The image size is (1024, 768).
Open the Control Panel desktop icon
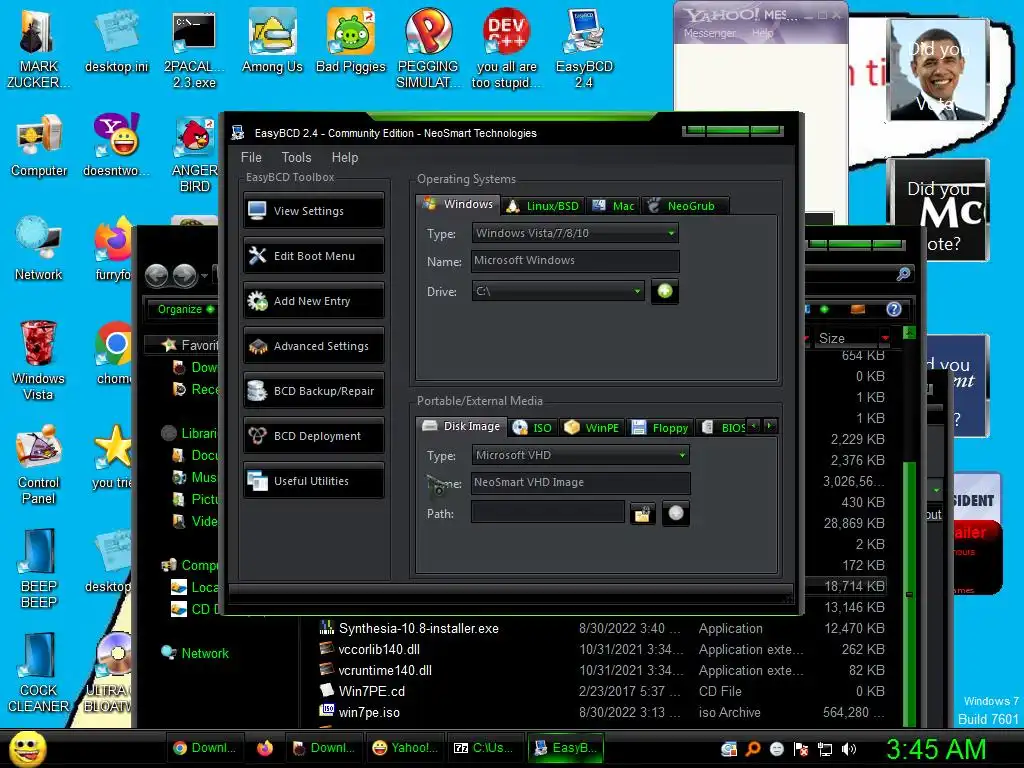click(x=39, y=464)
